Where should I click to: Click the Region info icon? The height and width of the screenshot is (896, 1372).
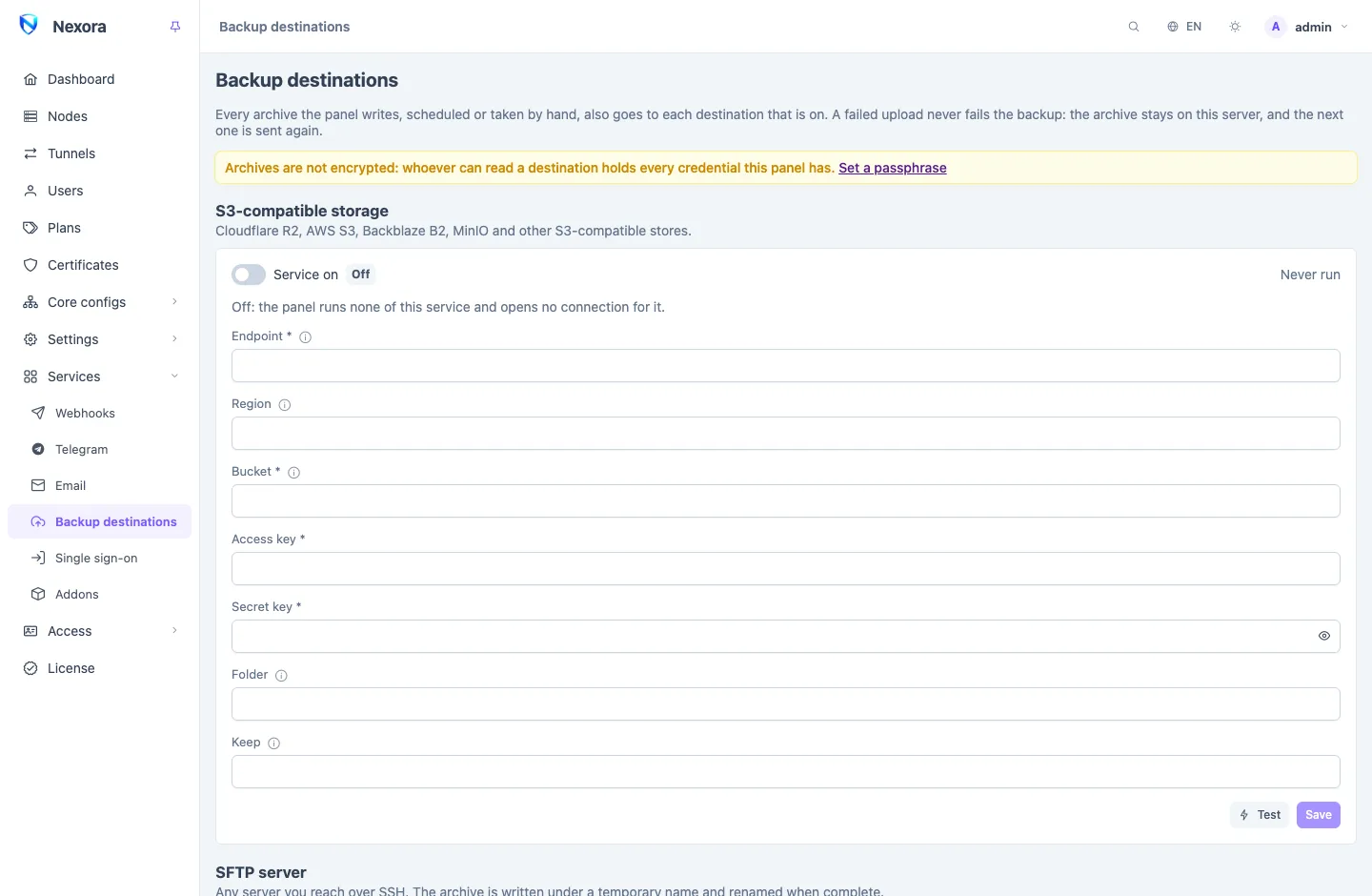click(x=285, y=404)
